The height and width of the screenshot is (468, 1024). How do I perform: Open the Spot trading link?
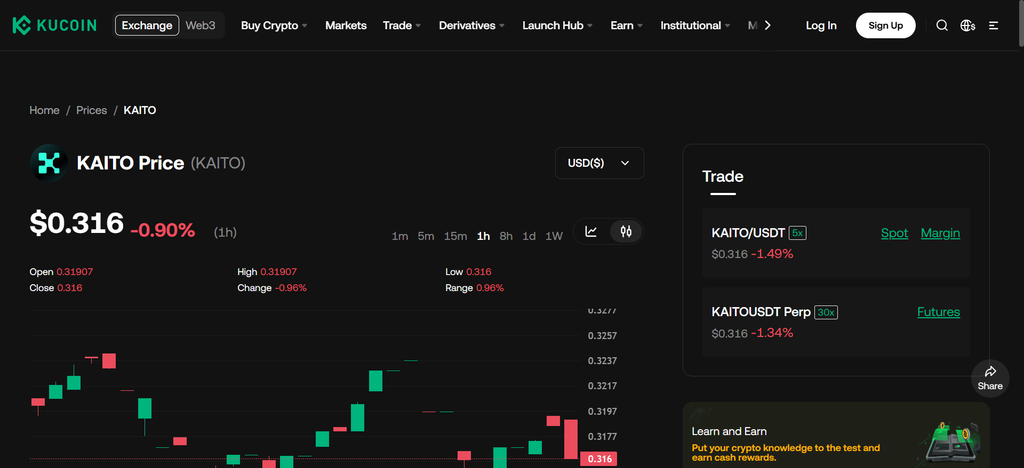click(894, 233)
